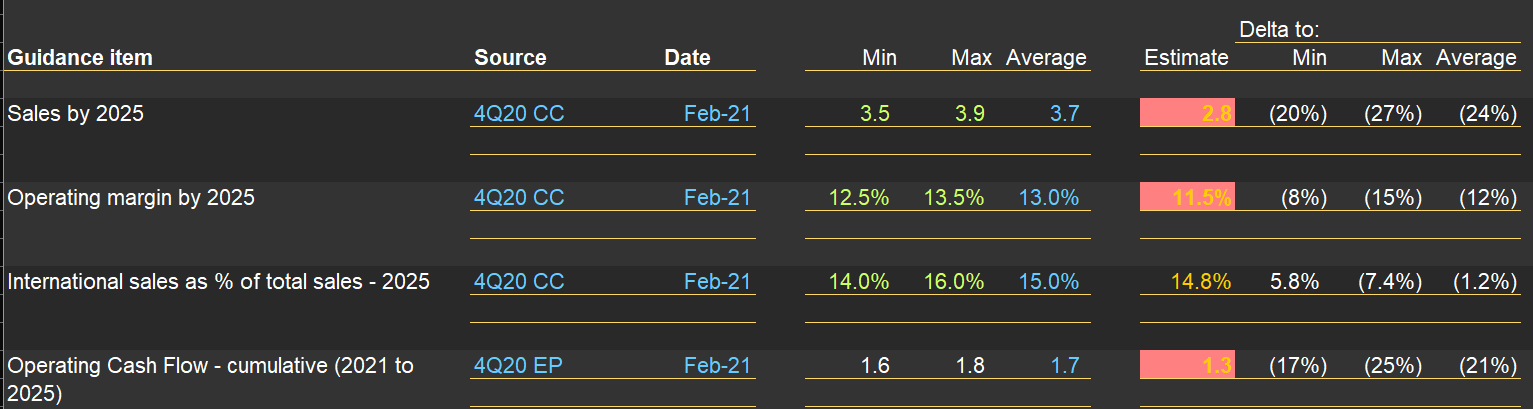Open 4Q20 CC source for Operating margin
Image resolution: width=1533 pixels, height=409 pixels.
[518, 198]
